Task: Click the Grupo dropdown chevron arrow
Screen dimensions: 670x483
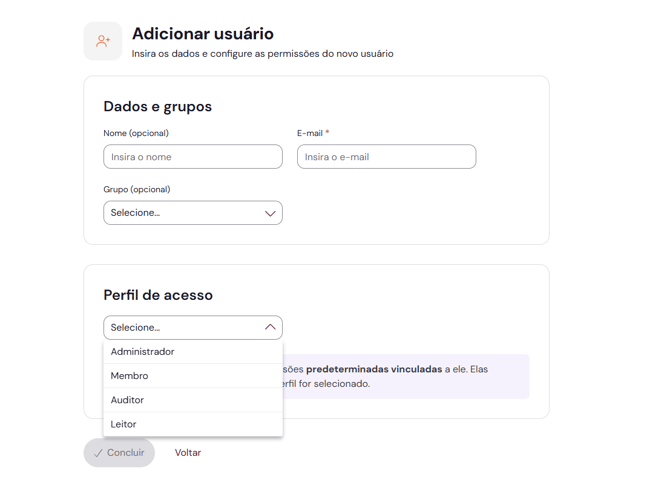Action: (270, 213)
